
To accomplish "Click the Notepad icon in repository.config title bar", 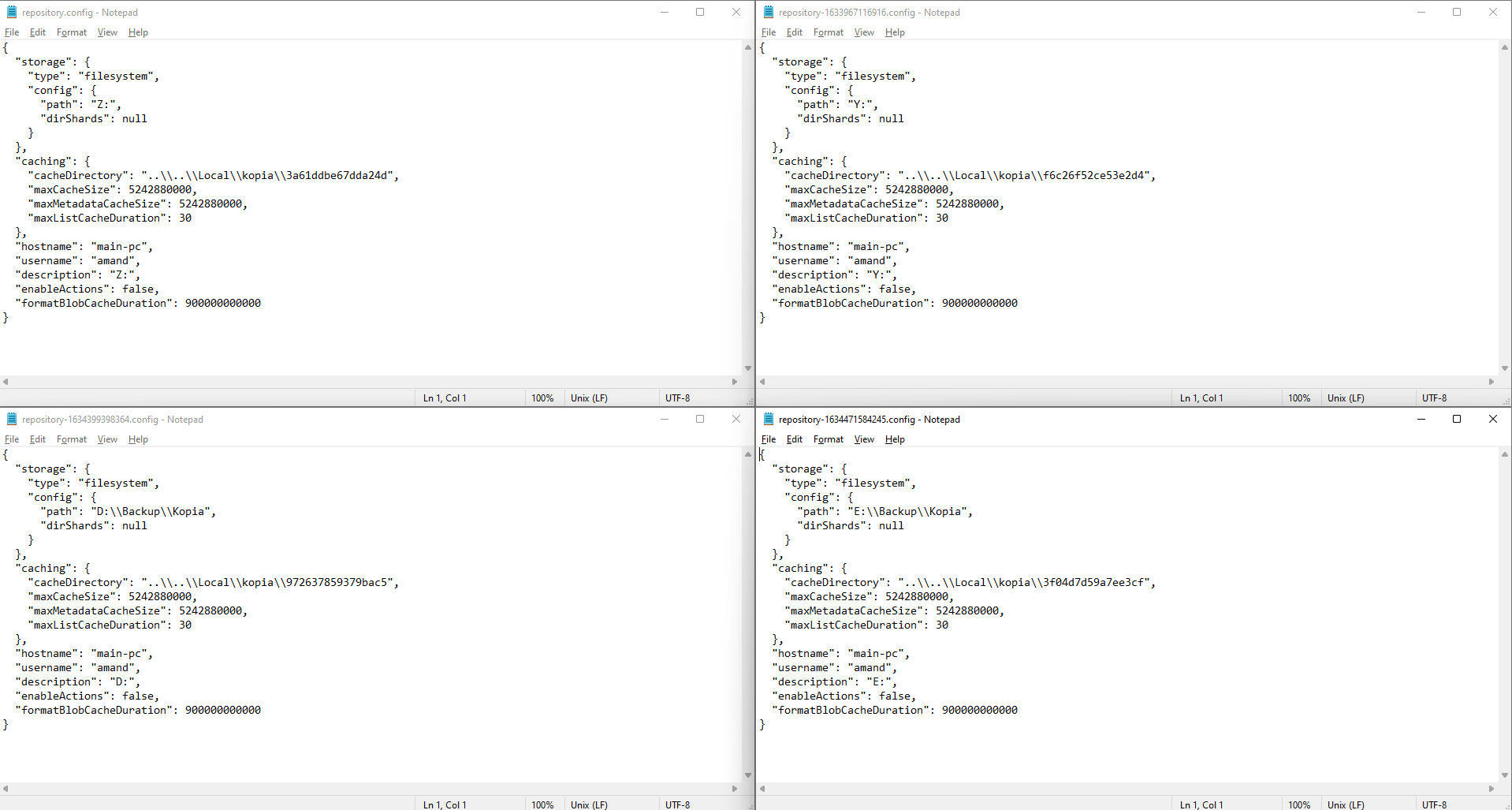I will click(x=13, y=12).
